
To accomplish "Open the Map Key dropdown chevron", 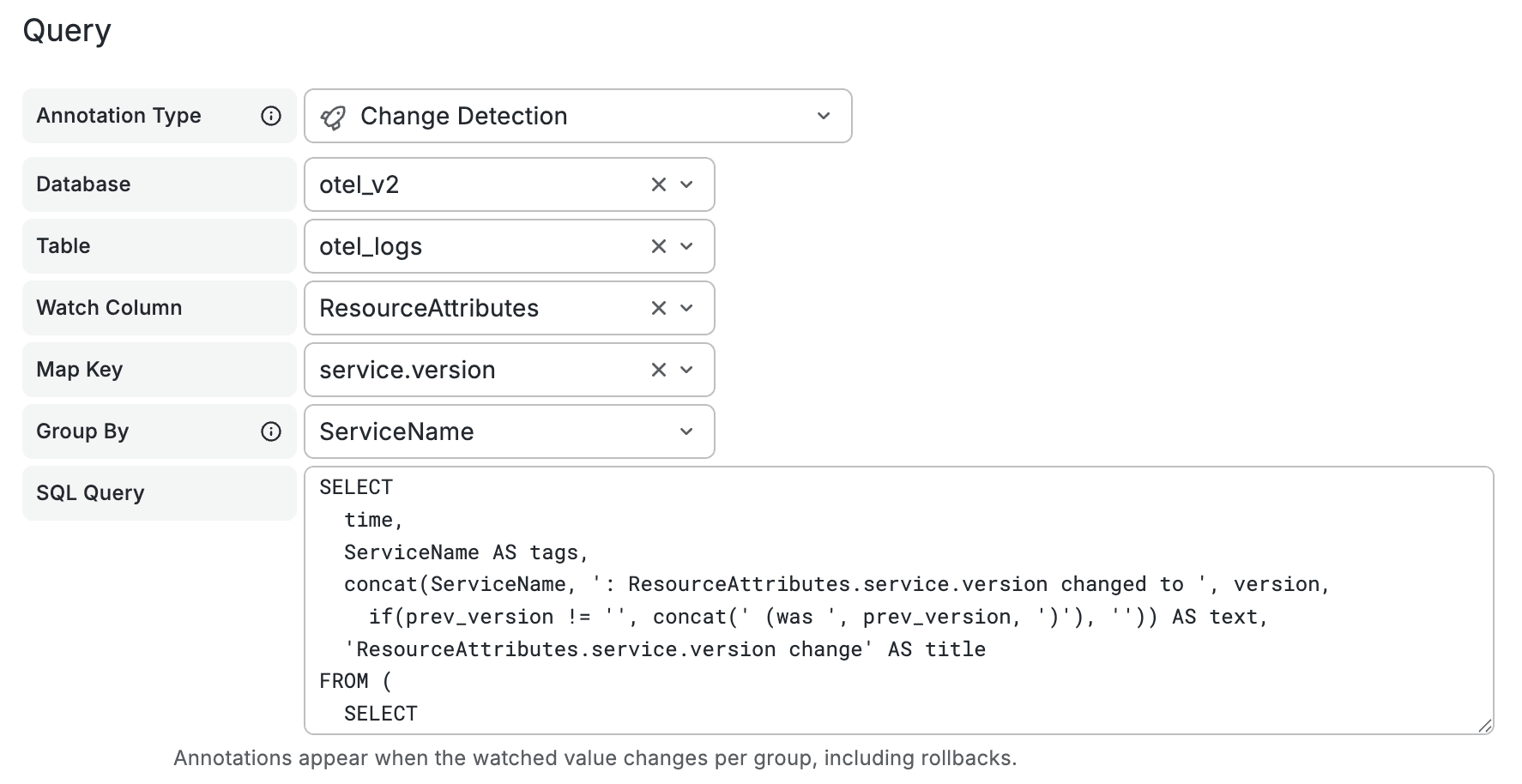I will coord(686,370).
